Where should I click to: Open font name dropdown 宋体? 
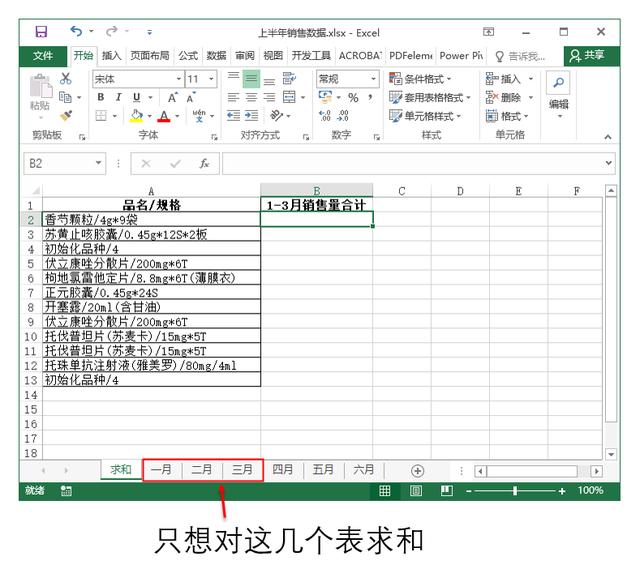pyautogui.click(x=179, y=79)
